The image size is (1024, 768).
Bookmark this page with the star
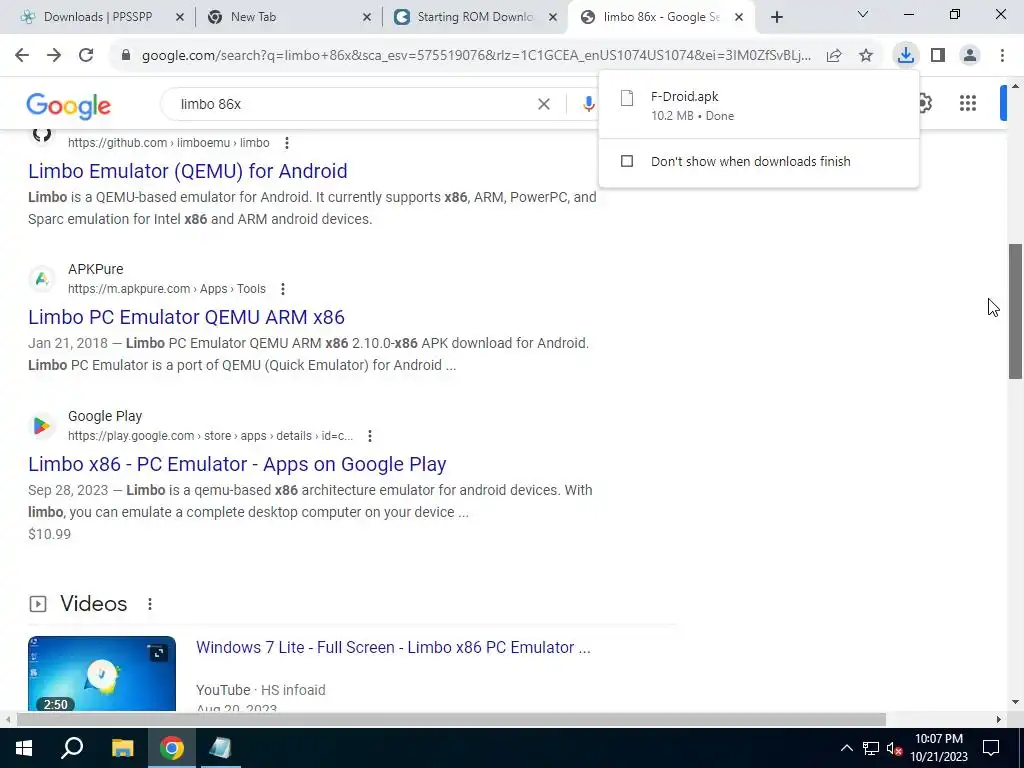pyautogui.click(x=866, y=56)
